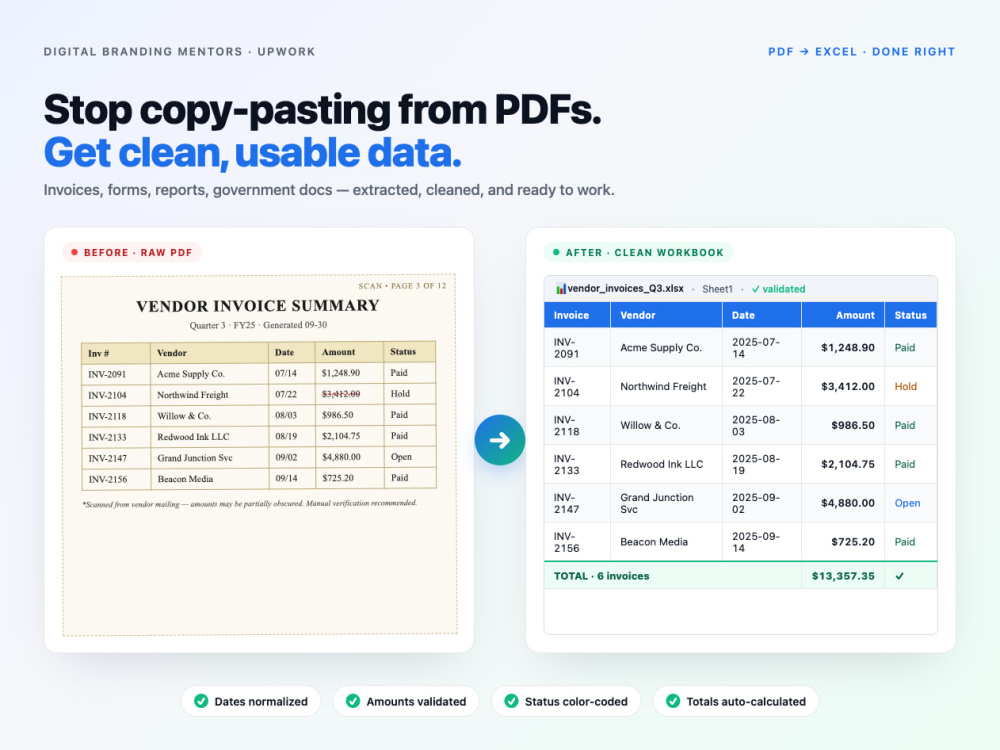The width and height of the screenshot is (1000, 750).
Task: Click the SCAN • PAGE 3 OF 12 label
Action: pyautogui.click(x=402, y=286)
